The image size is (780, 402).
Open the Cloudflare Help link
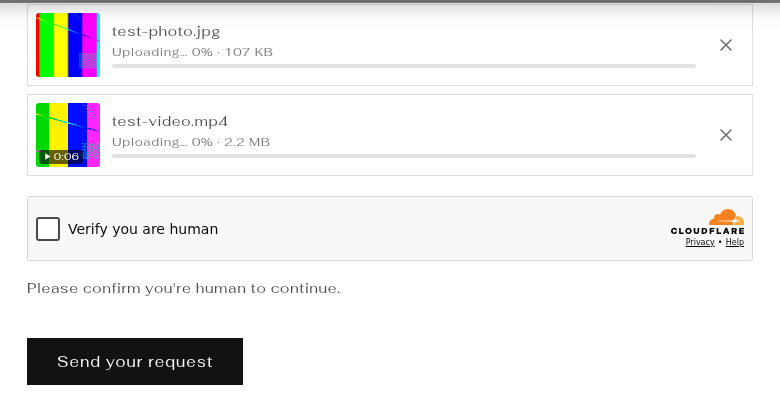point(735,242)
